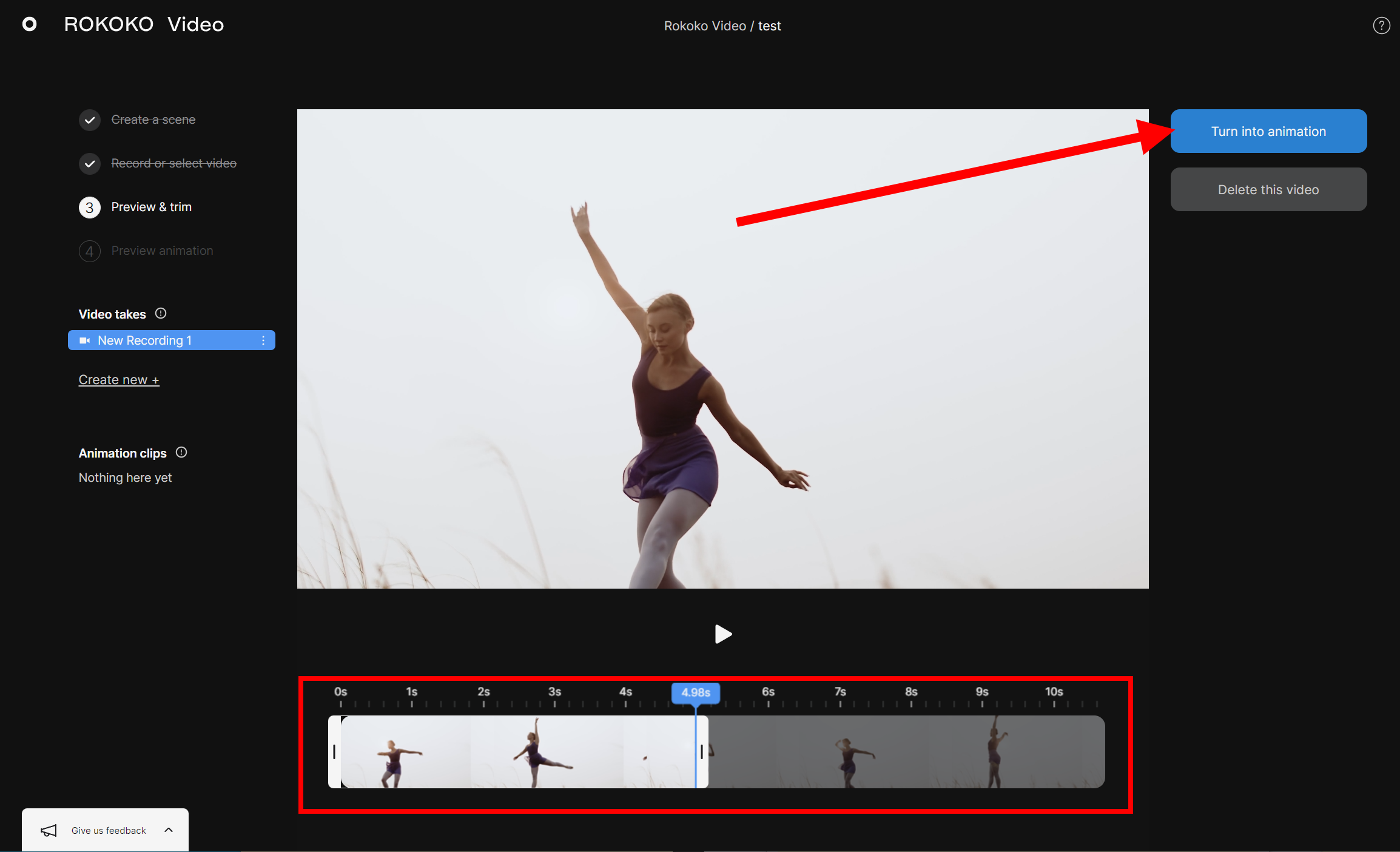The image size is (1400, 852).
Task: Click the Create a scene step checkmark
Action: point(90,120)
